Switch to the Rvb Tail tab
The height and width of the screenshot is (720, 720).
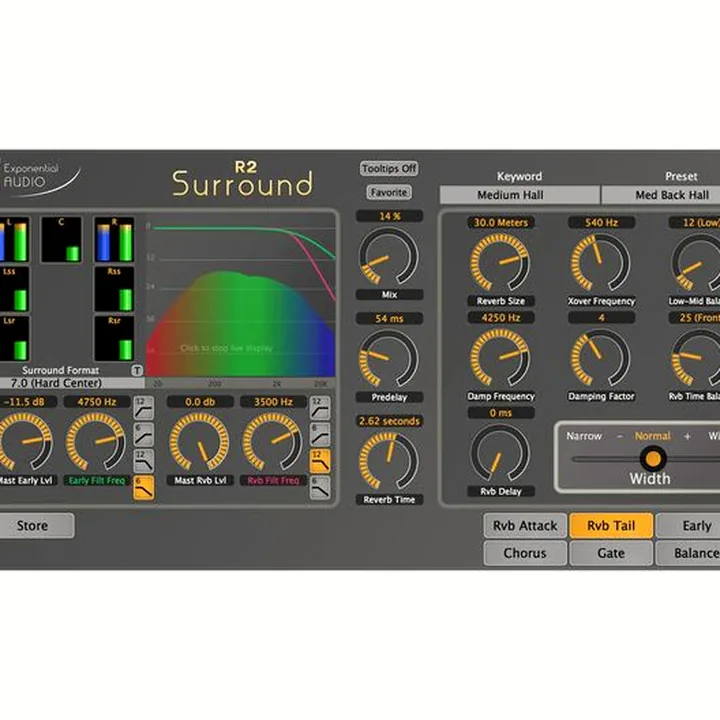pyautogui.click(x=611, y=526)
